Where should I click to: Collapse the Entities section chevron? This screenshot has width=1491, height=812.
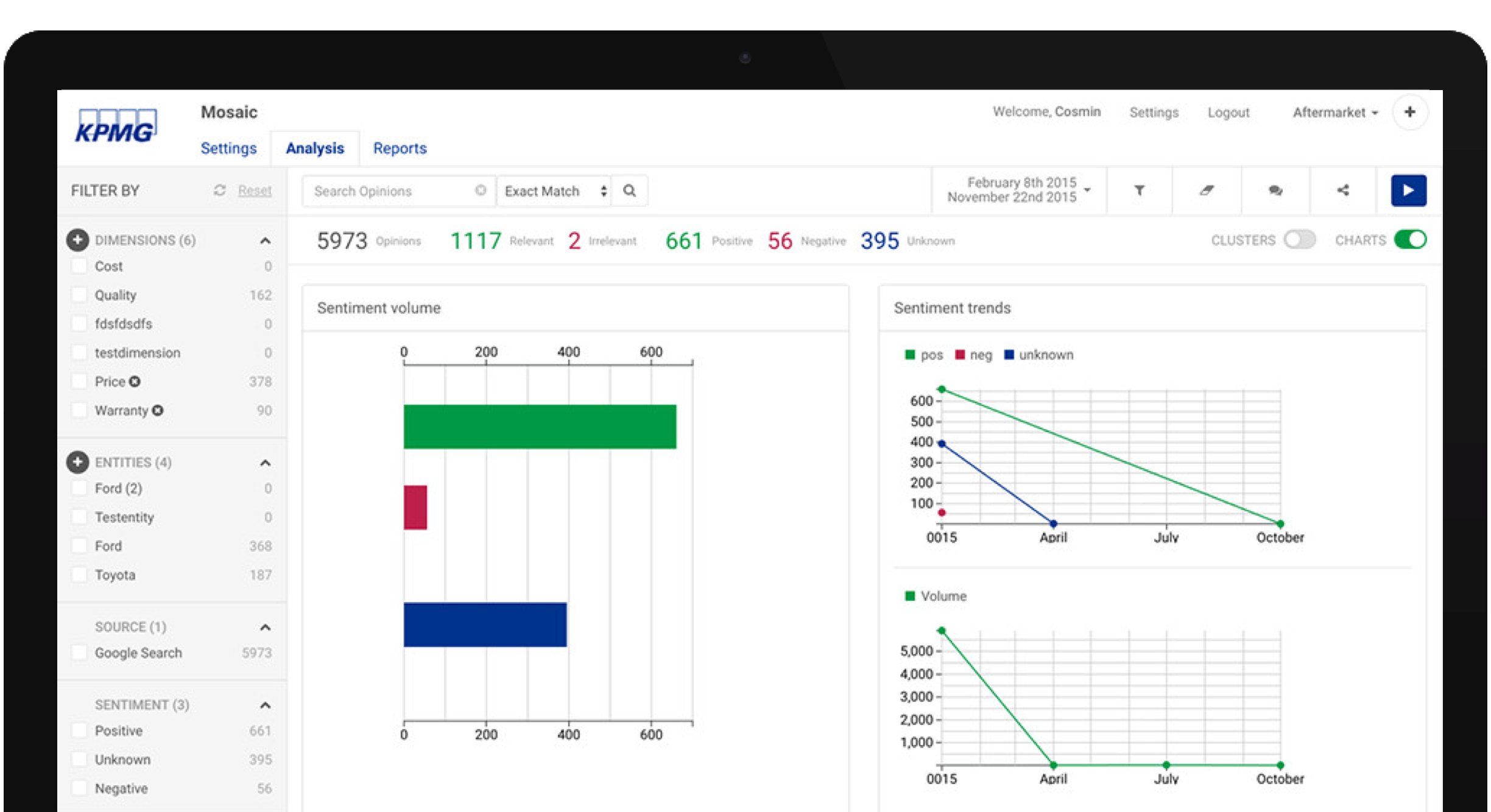coord(265,463)
